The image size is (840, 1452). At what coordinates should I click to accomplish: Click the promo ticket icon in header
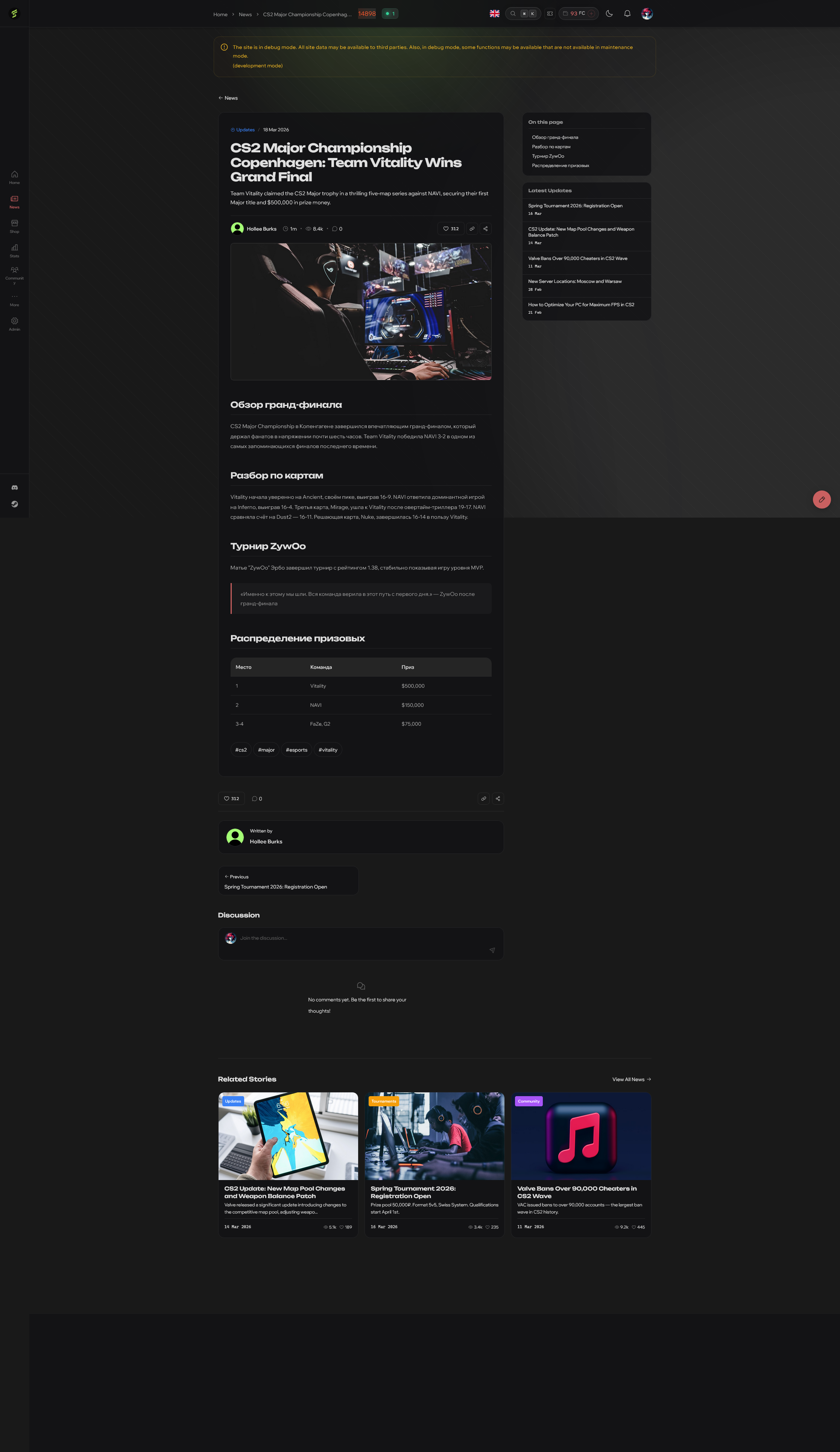point(550,14)
